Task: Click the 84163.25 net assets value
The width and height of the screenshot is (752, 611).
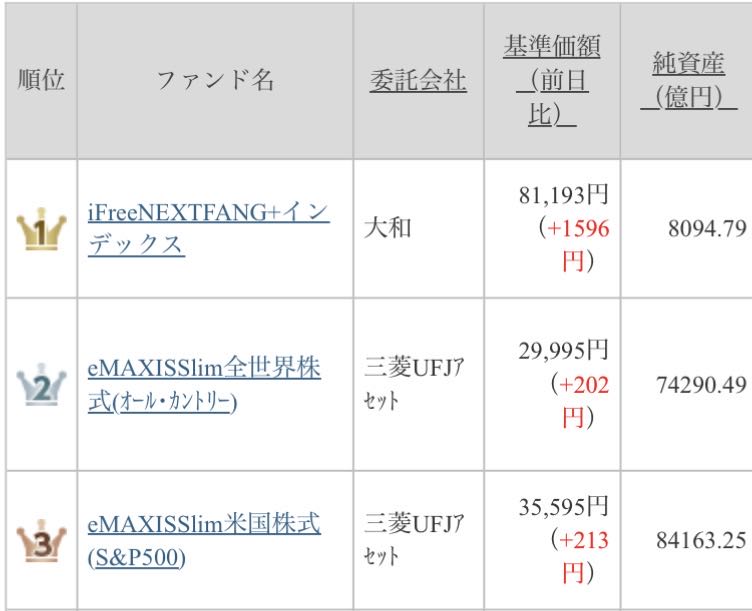Action: tap(701, 540)
